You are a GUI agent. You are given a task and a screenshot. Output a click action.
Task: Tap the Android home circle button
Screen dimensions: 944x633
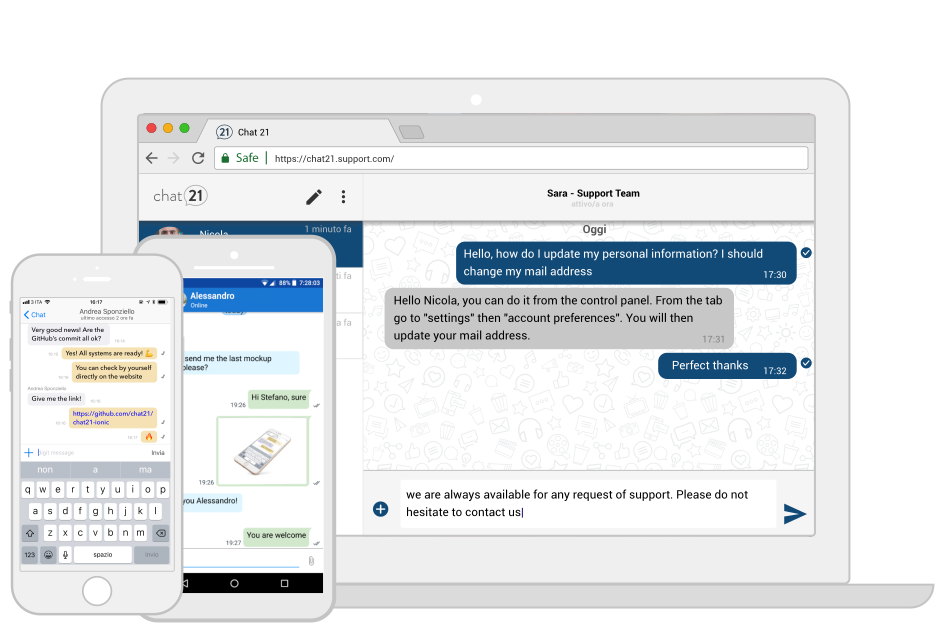tap(234, 583)
